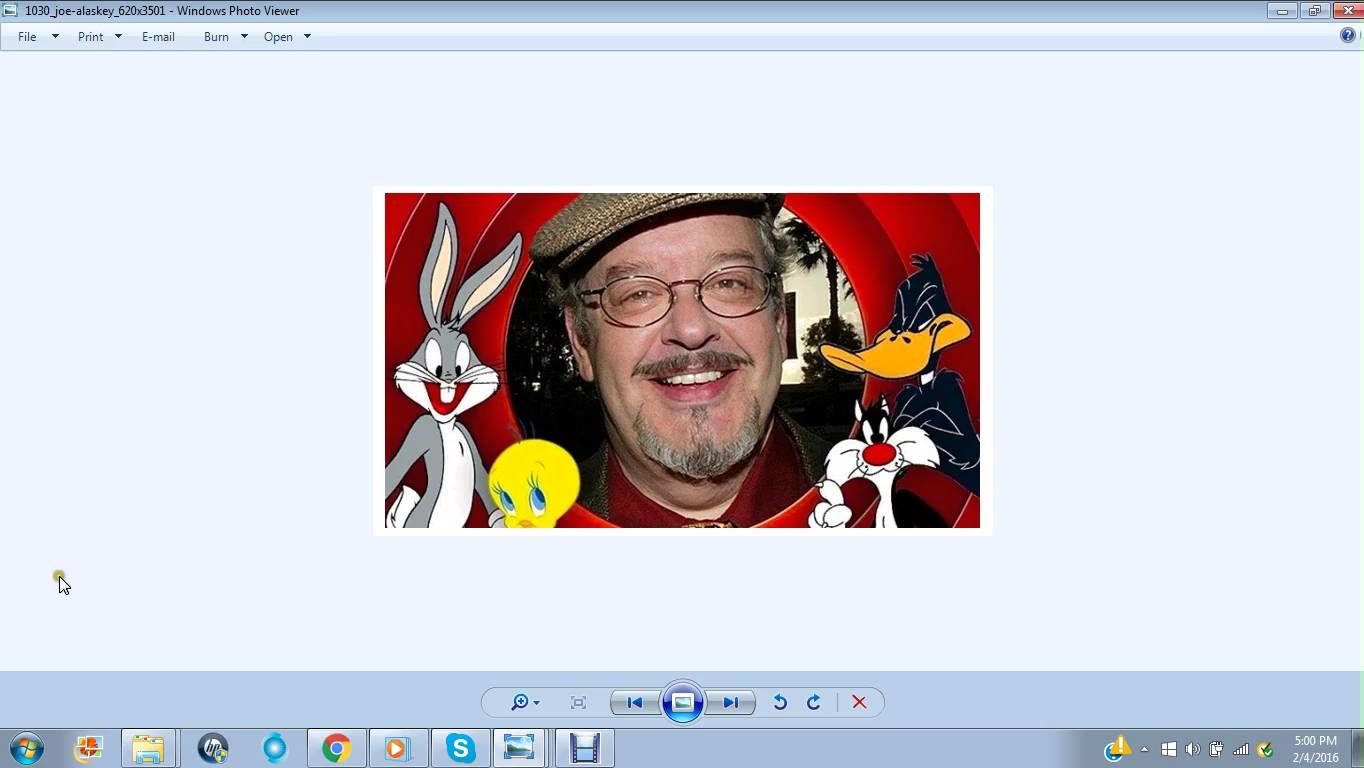Screen dimensions: 1364x768
Task: Open File Explorer from the taskbar
Action: pos(148,748)
